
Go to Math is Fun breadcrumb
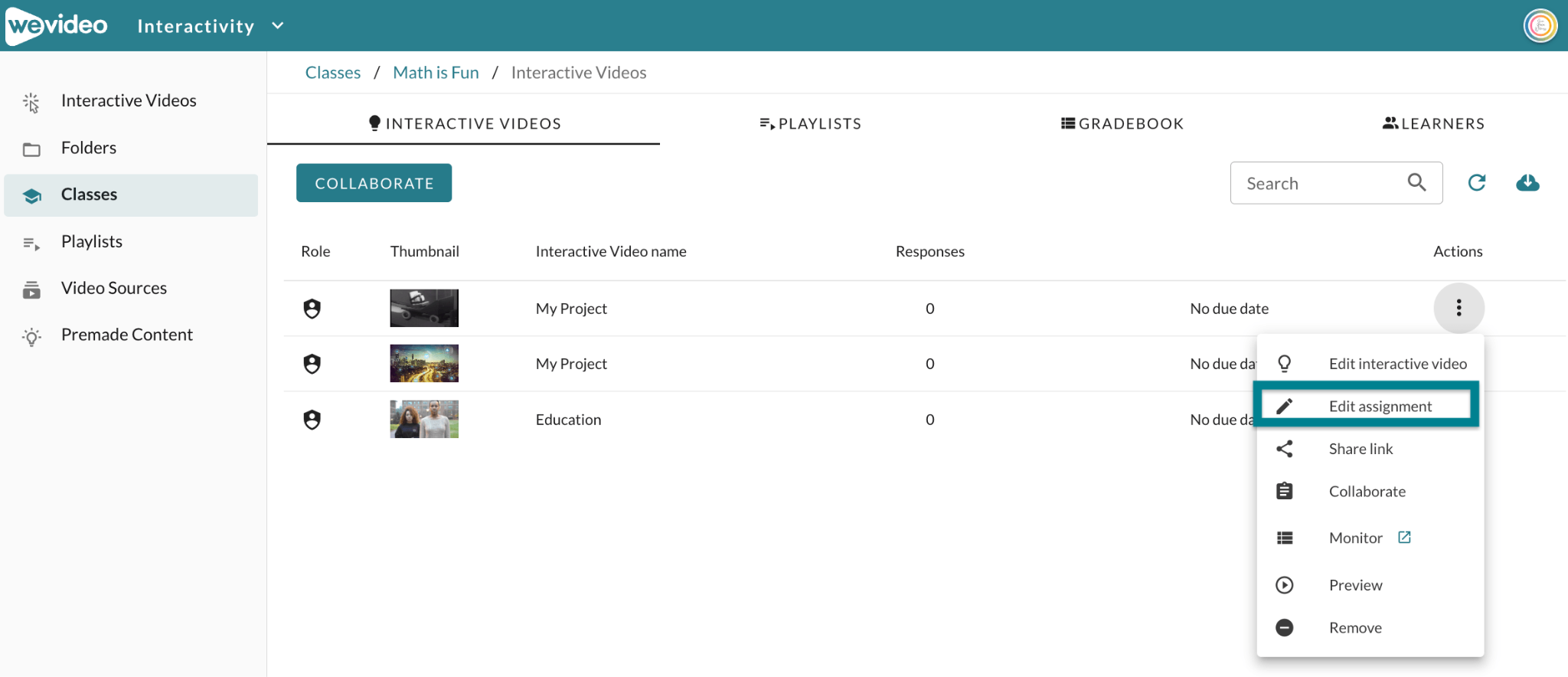tap(436, 73)
